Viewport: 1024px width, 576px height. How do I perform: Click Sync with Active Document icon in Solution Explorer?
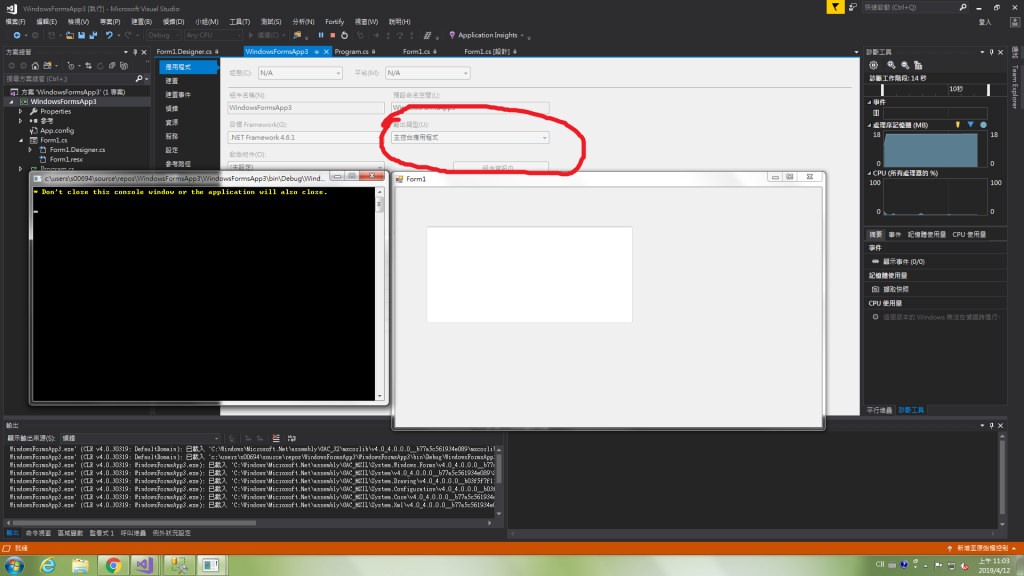88,65
